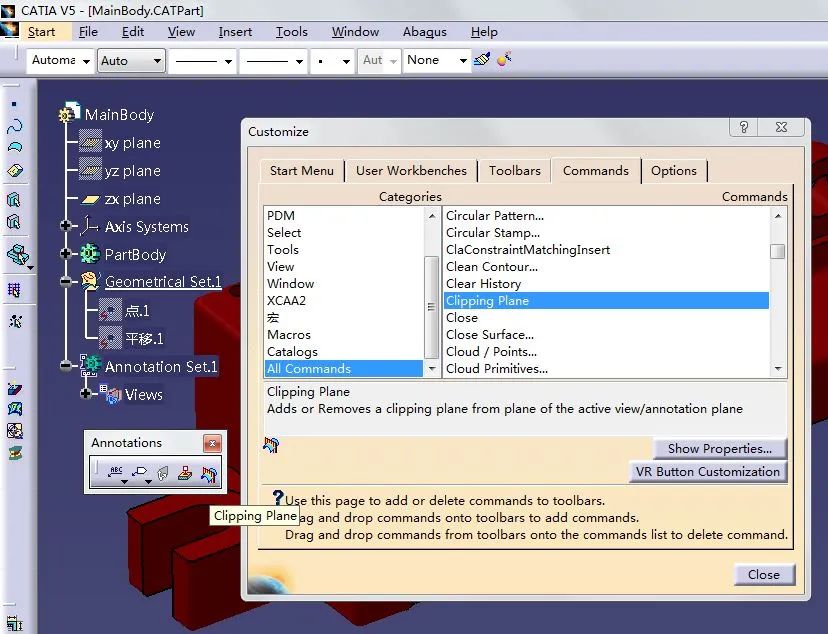828x634 pixels.
Task: Click the bottom-left corner toolbar icon
Action: click(15, 623)
